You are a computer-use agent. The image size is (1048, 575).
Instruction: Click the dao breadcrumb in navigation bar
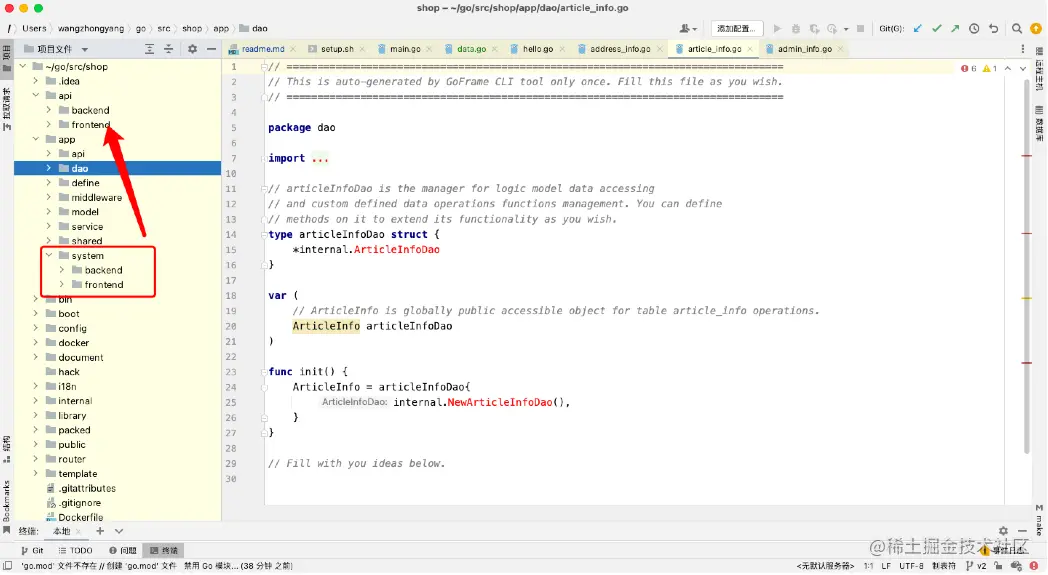(x=254, y=29)
